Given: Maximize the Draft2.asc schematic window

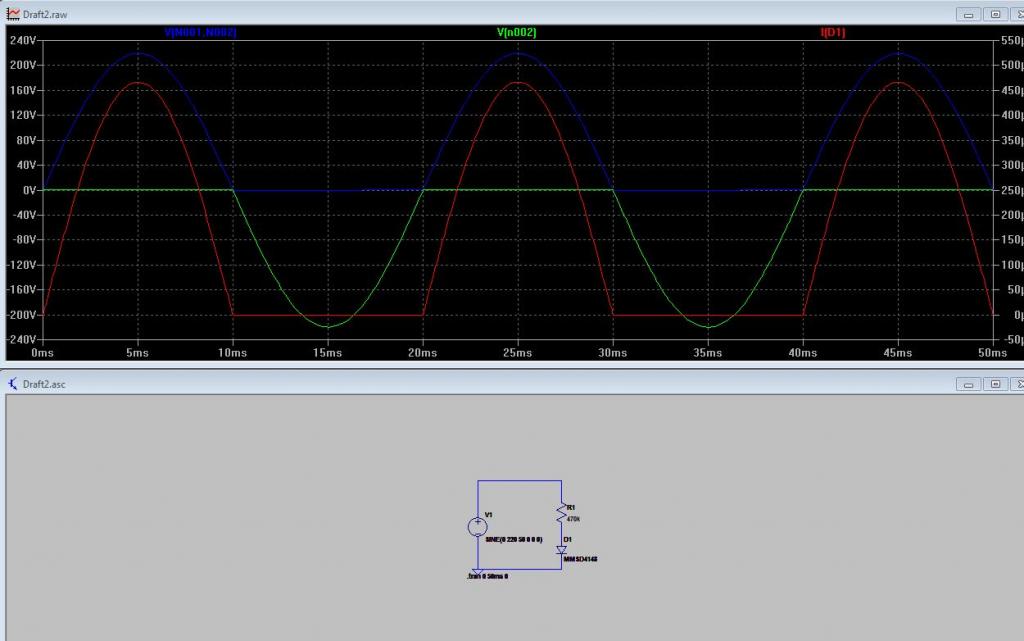Looking at the screenshot, I should point(995,384).
